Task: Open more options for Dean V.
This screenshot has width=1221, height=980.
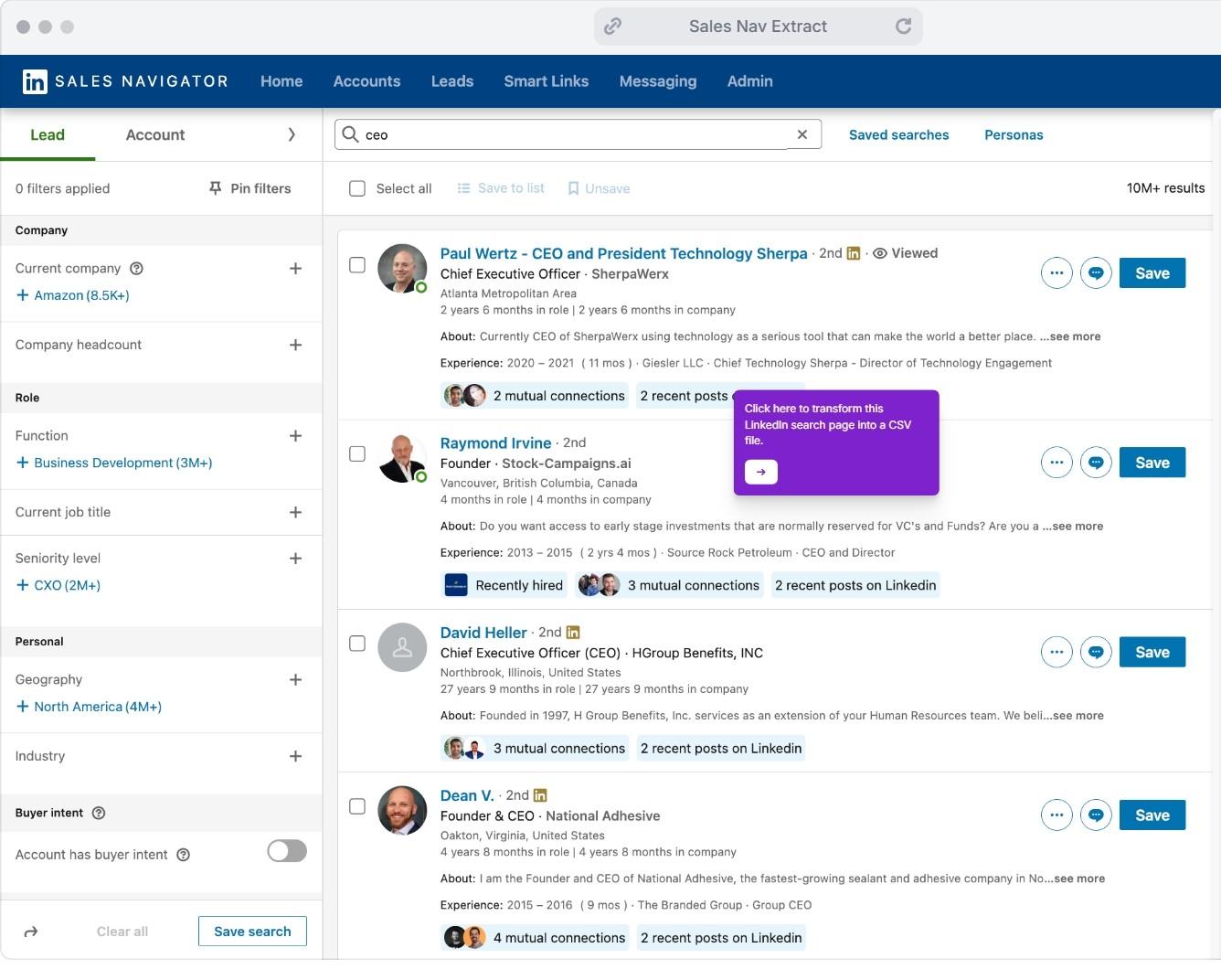Action: pos(1056,815)
